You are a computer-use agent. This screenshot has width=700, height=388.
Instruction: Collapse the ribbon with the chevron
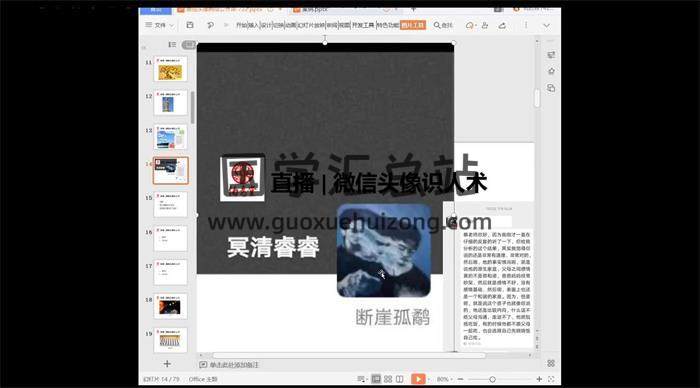[x=546, y=25]
